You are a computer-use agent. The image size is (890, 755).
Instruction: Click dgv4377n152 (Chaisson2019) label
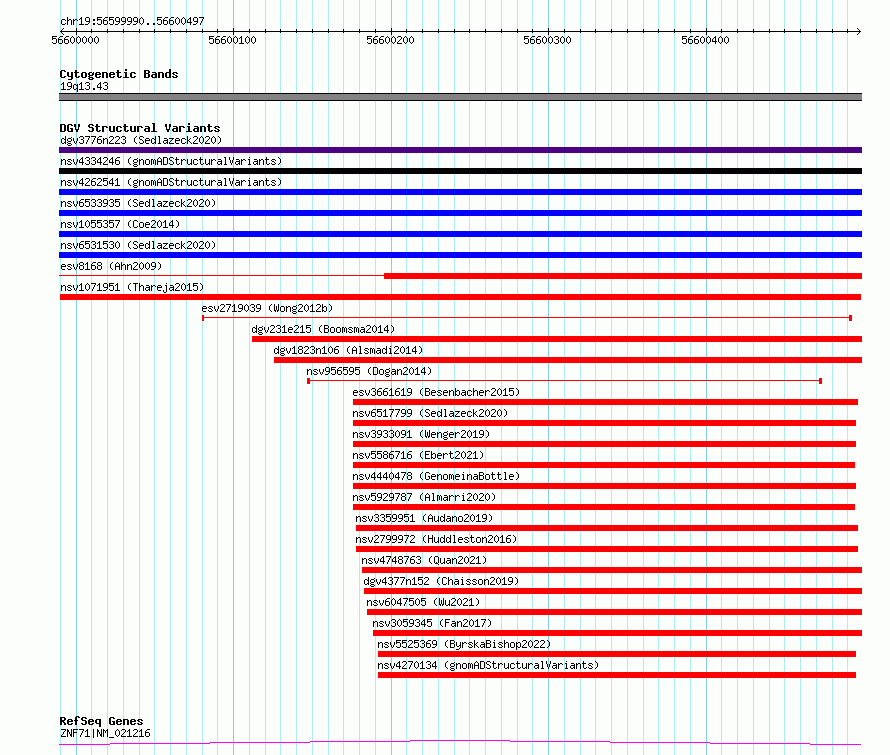point(441,581)
